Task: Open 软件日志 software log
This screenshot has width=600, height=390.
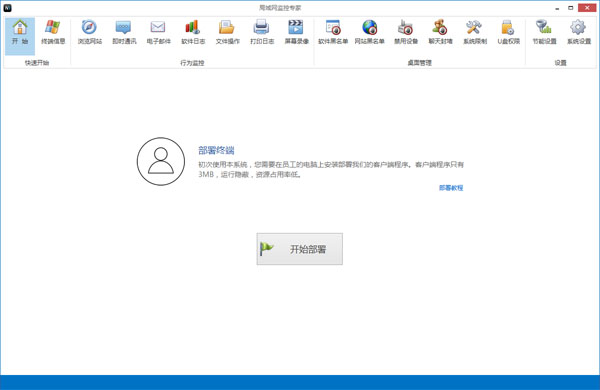Action: 193,32
